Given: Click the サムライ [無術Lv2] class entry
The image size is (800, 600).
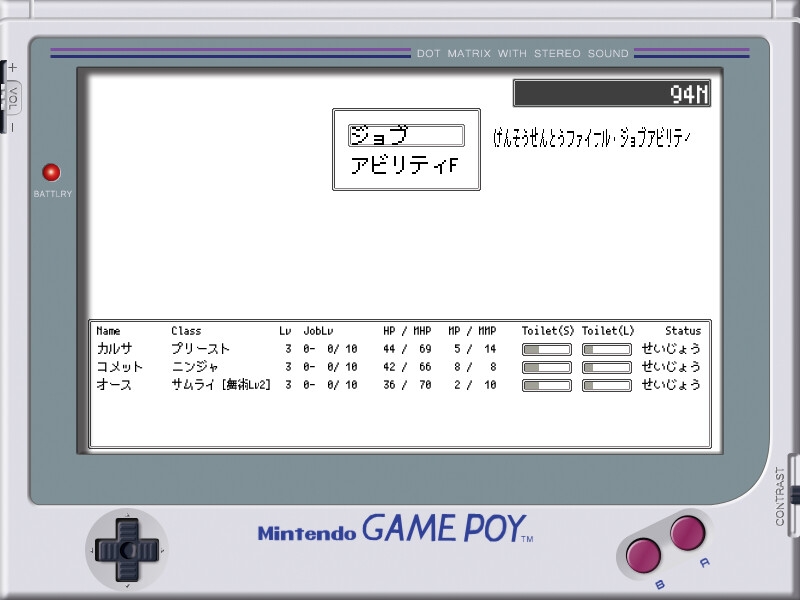Looking at the screenshot, I should (x=220, y=384).
